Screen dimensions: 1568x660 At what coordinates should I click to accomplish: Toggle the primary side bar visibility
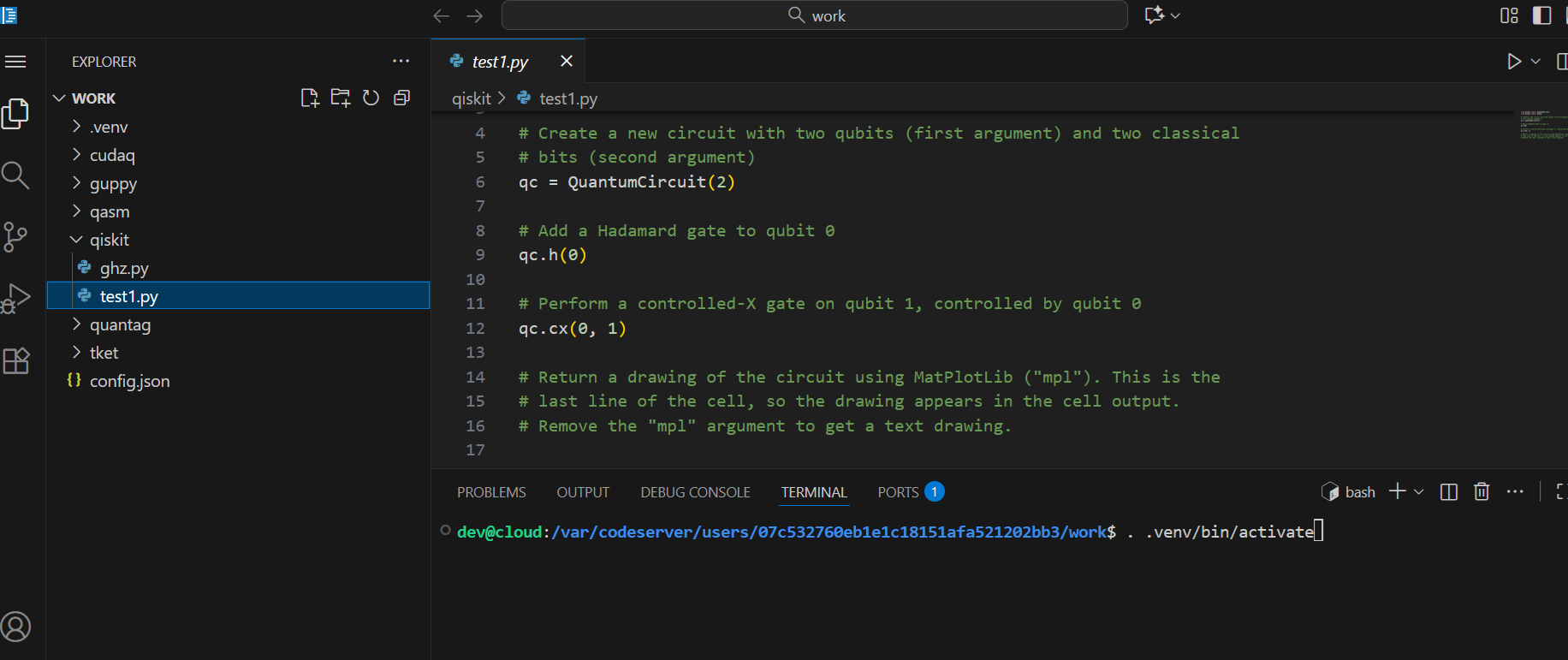1541,15
